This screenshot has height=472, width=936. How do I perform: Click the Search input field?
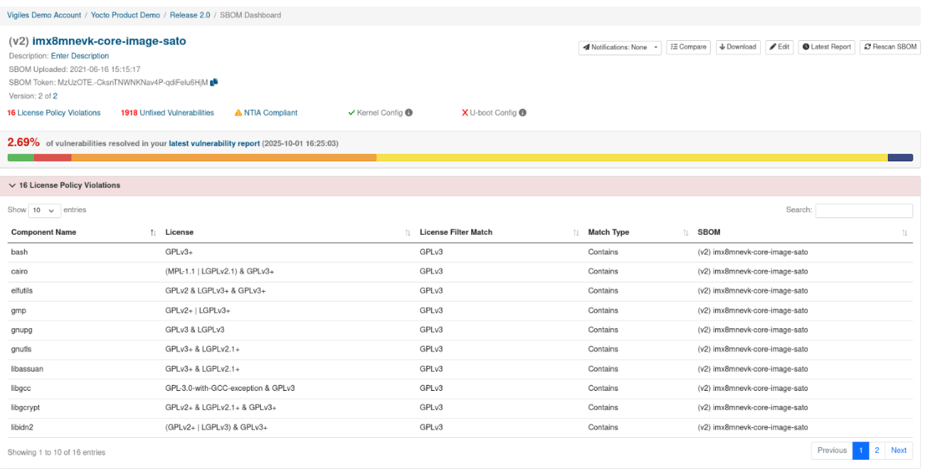pyautogui.click(x=863, y=211)
